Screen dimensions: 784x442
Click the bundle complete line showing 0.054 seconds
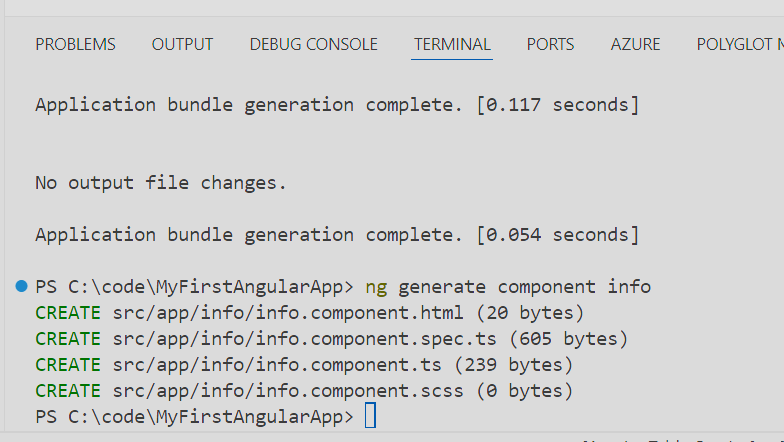[336, 235]
